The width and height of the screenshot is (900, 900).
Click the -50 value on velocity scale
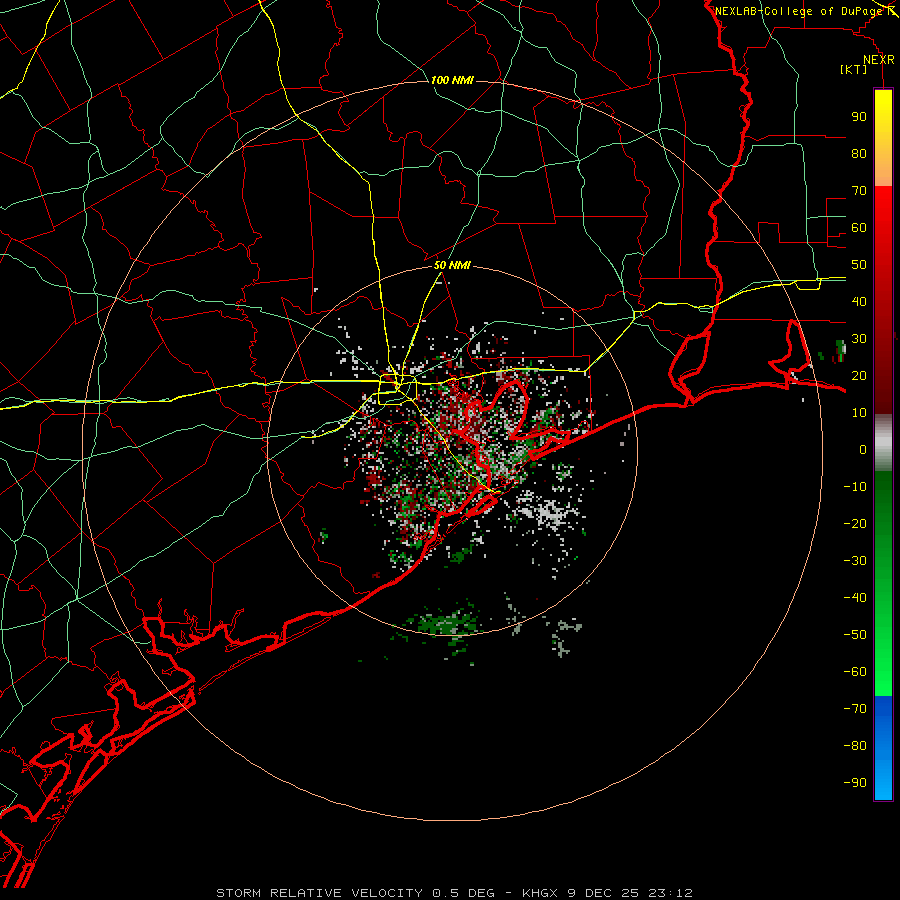855,635
